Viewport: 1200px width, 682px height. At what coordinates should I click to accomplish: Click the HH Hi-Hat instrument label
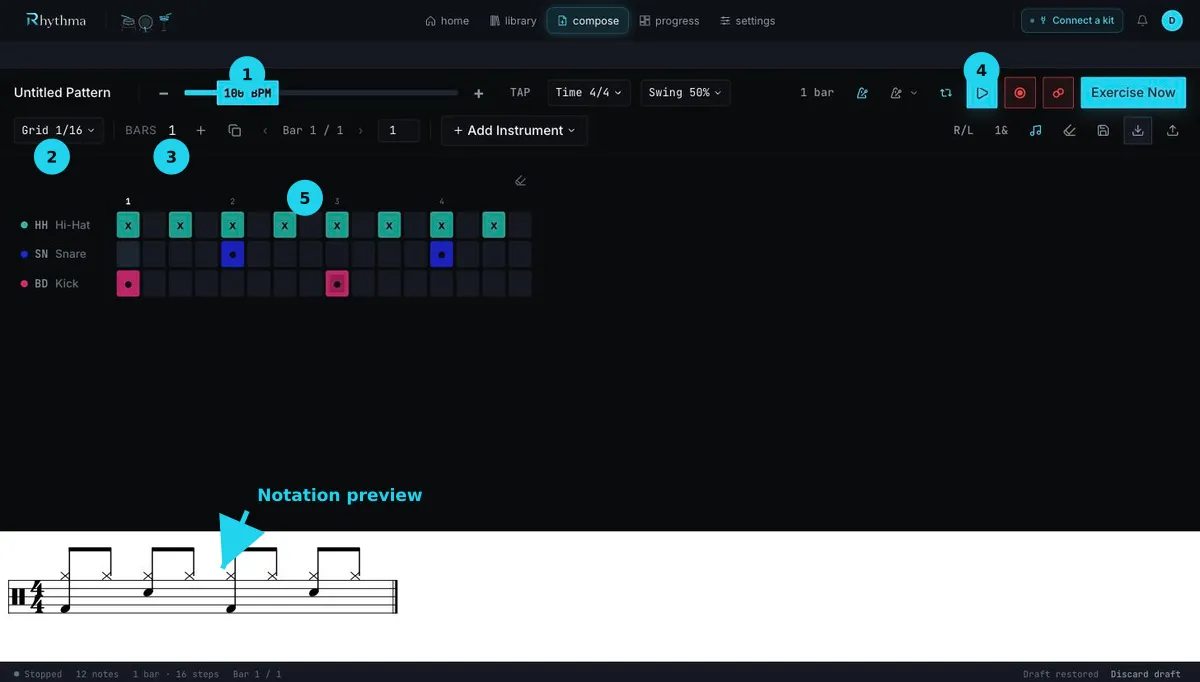(x=62, y=225)
